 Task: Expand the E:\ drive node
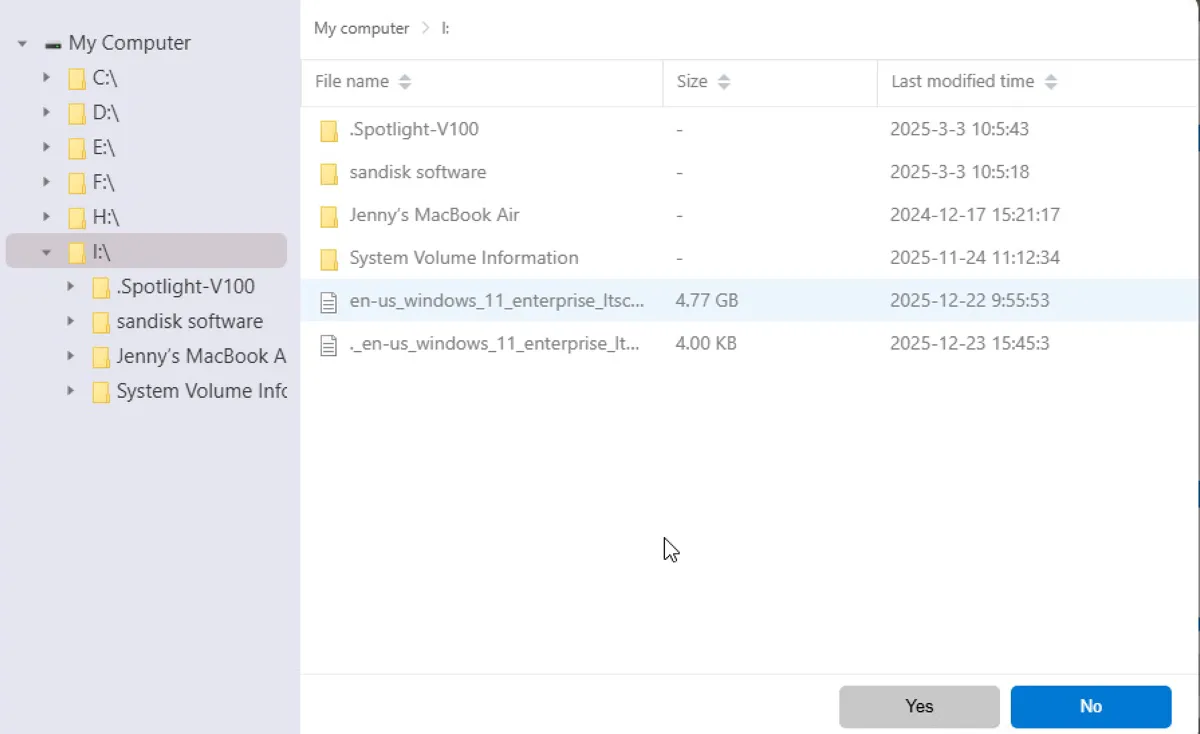click(x=45, y=147)
